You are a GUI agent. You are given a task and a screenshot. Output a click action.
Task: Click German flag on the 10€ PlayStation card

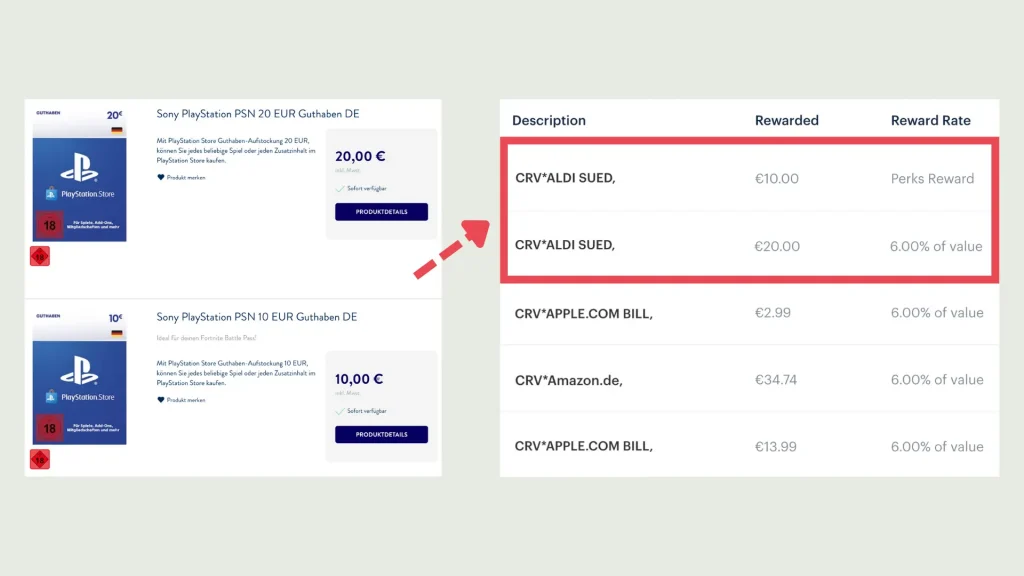[x=116, y=333]
